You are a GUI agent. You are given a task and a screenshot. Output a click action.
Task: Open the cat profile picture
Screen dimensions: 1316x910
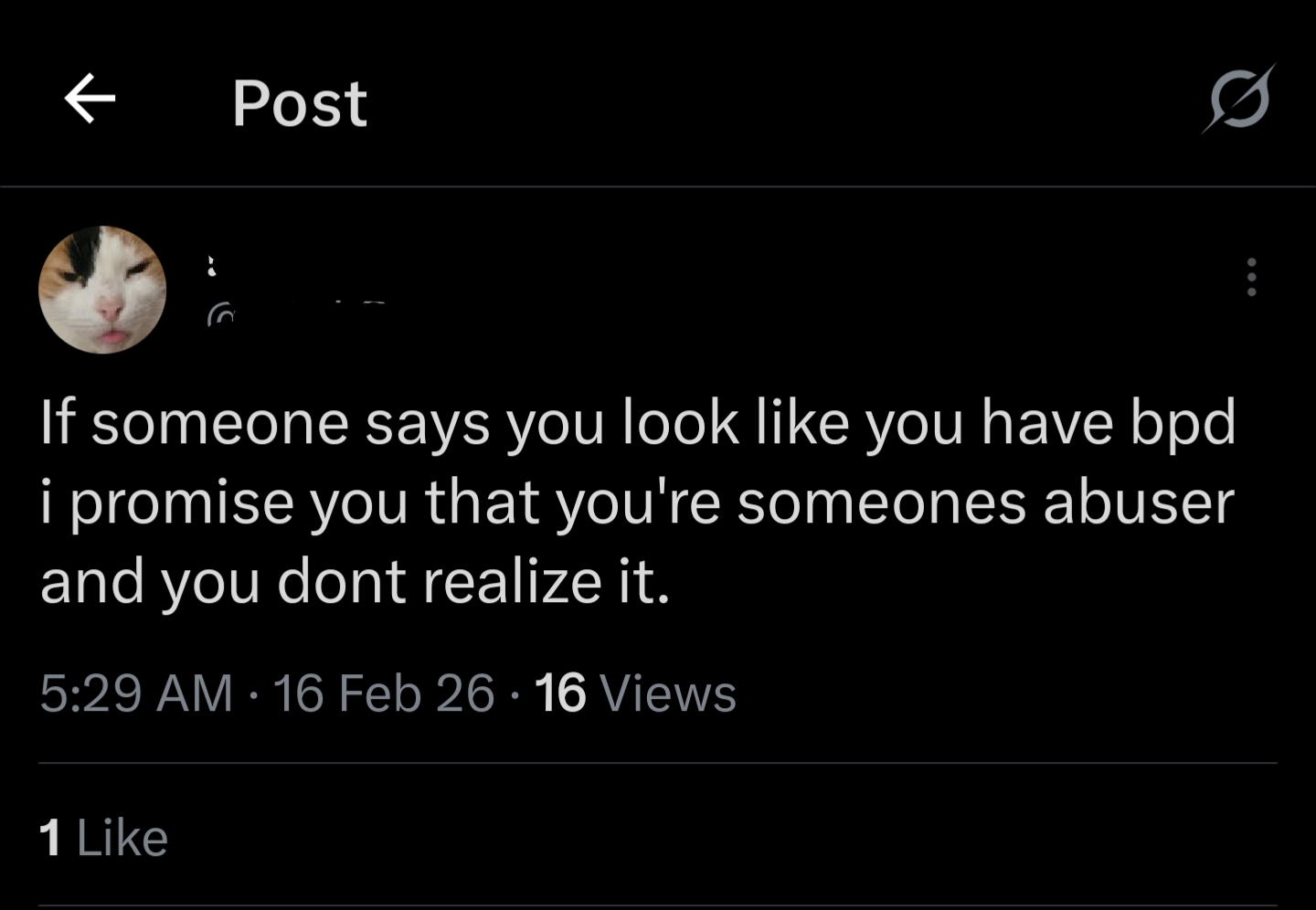[x=102, y=290]
